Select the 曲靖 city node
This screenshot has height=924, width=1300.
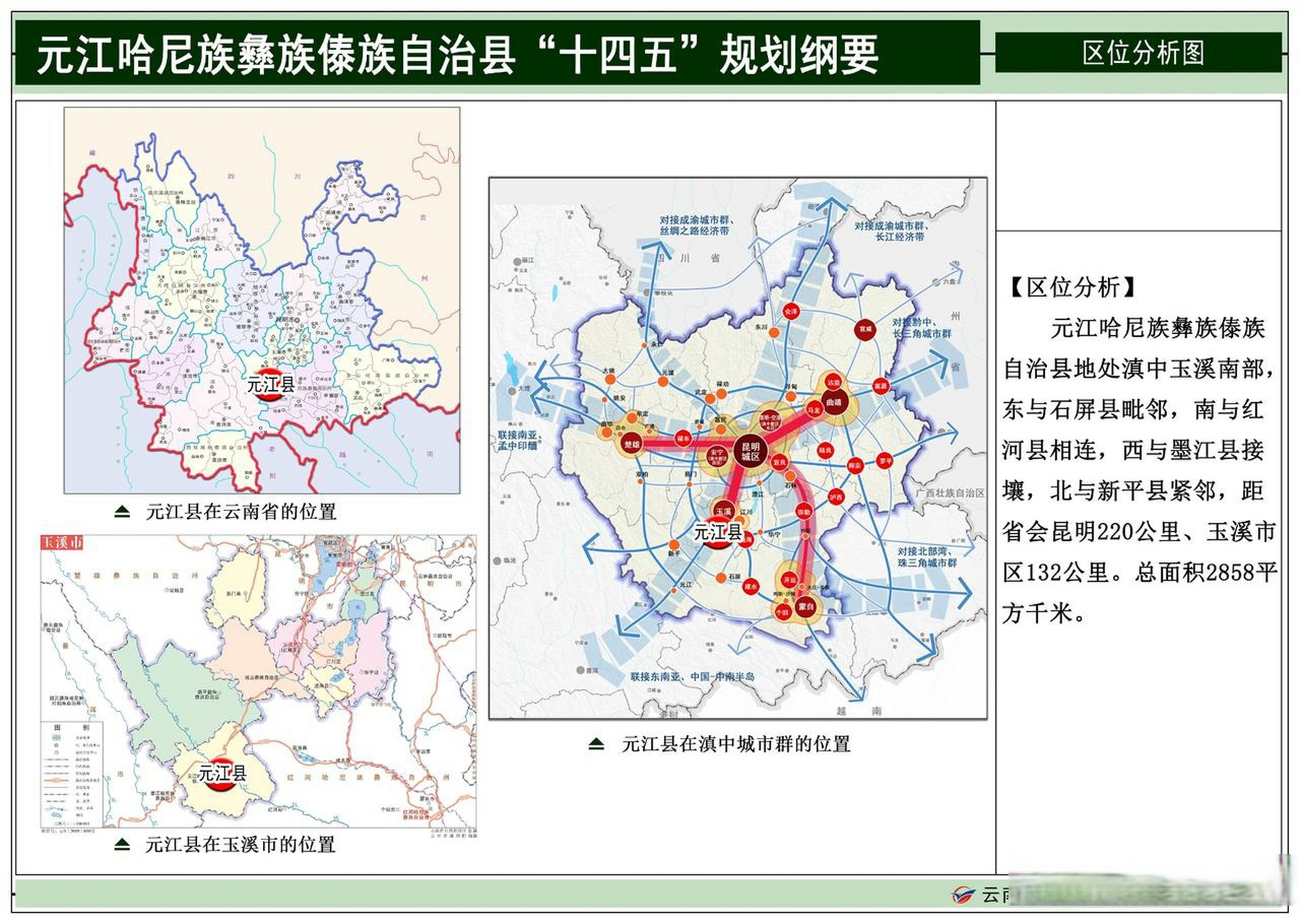tap(834, 402)
